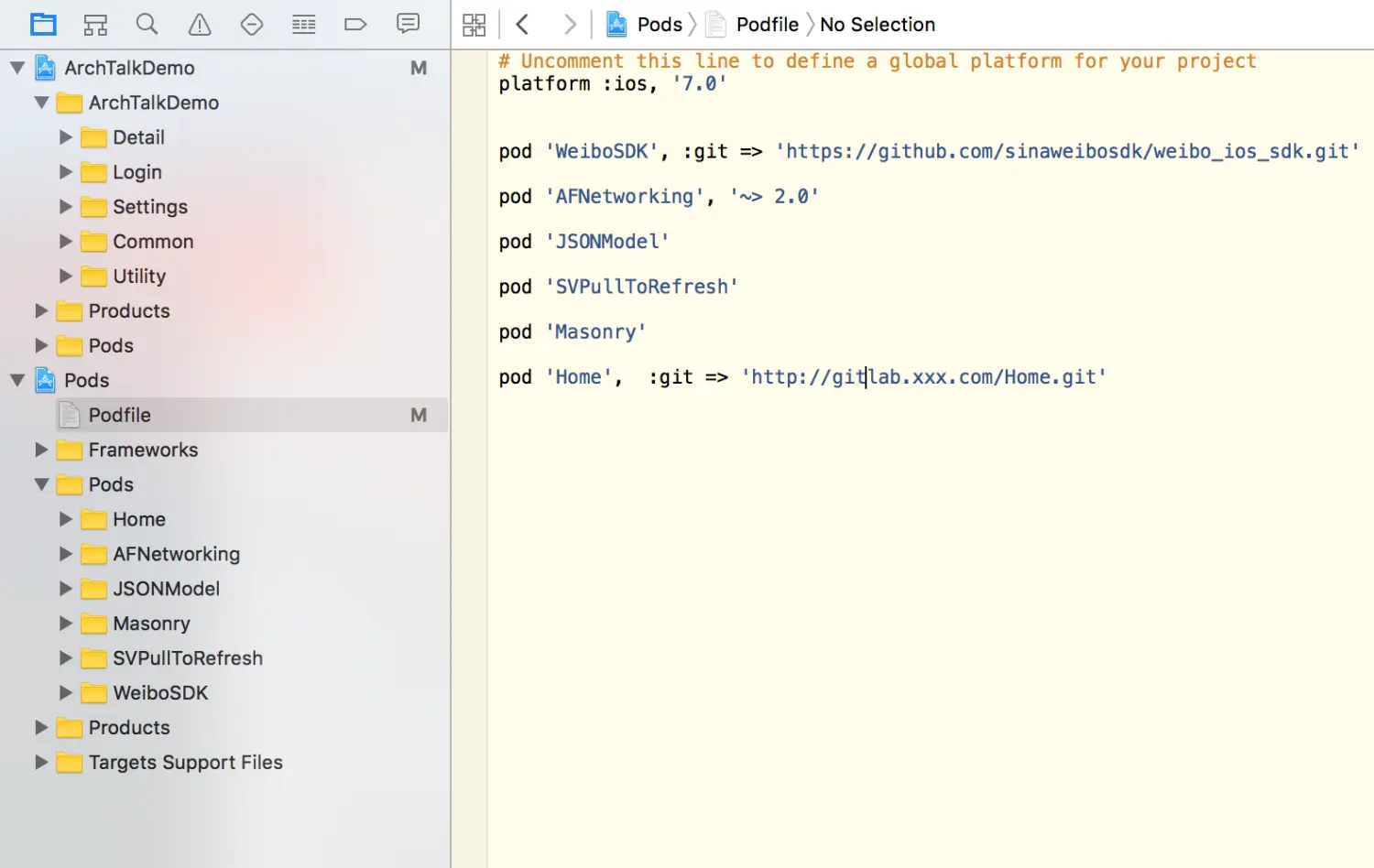Screen dimensions: 1374x868
Task: Open the Debug navigator tab
Action: coord(304,25)
